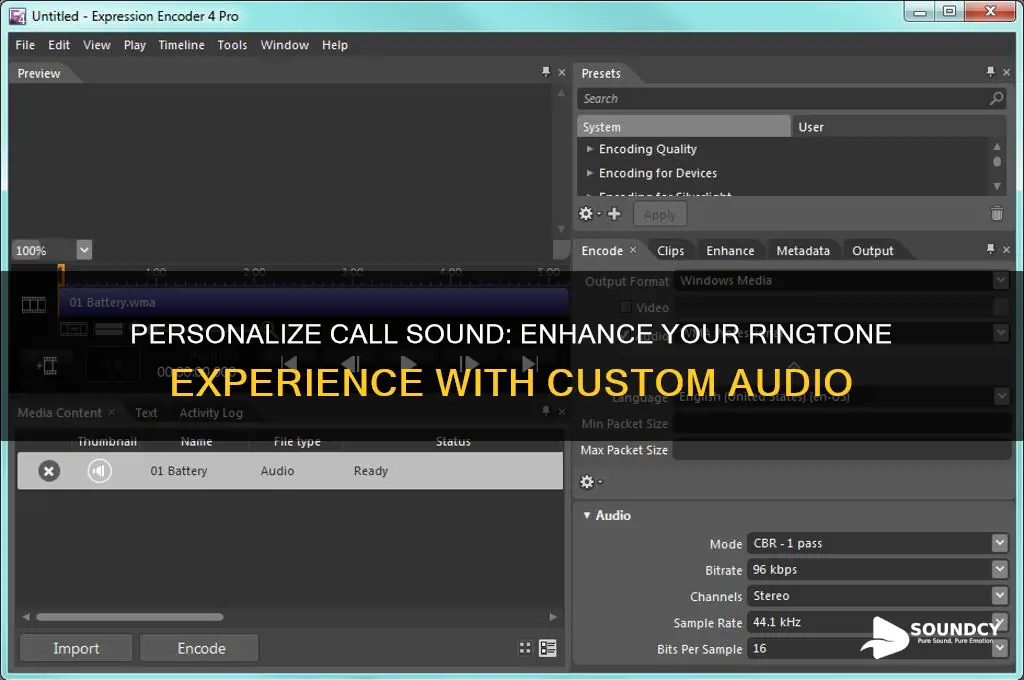Click the media list scroll left arrow
The height and width of the screenshot is (680, 1024).
pyautogui.click(x=25, y=617)
